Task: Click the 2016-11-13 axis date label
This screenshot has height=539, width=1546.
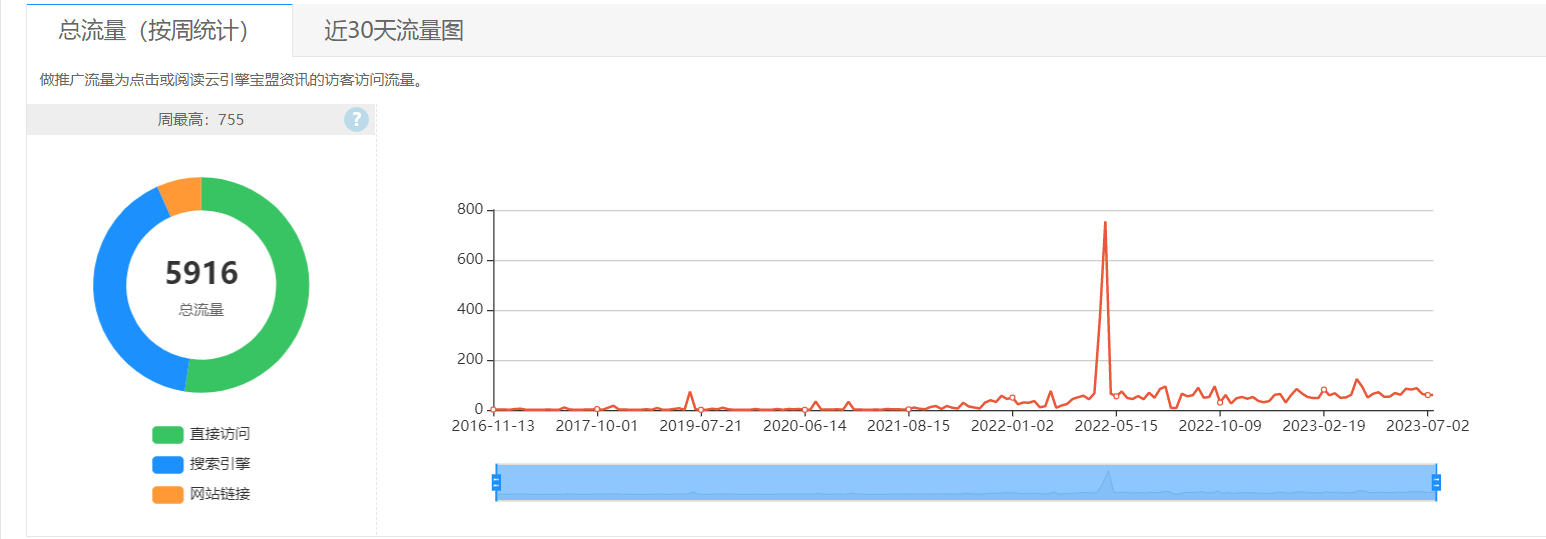Action: pos(493,425)
